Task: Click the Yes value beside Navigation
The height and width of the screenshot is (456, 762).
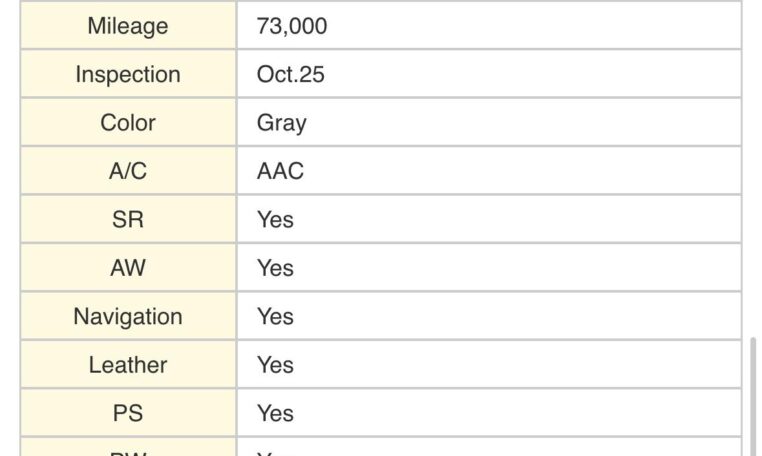Action: [x=275, y=316]
